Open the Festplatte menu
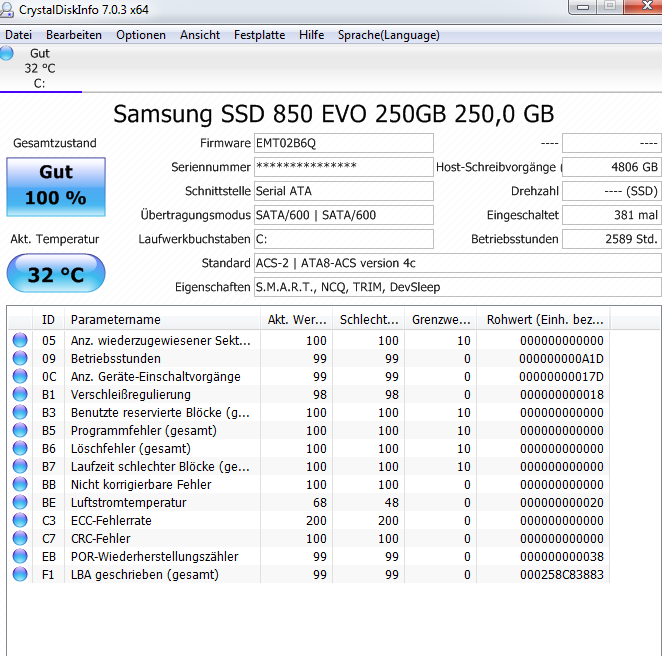 [x=259, y=35]
